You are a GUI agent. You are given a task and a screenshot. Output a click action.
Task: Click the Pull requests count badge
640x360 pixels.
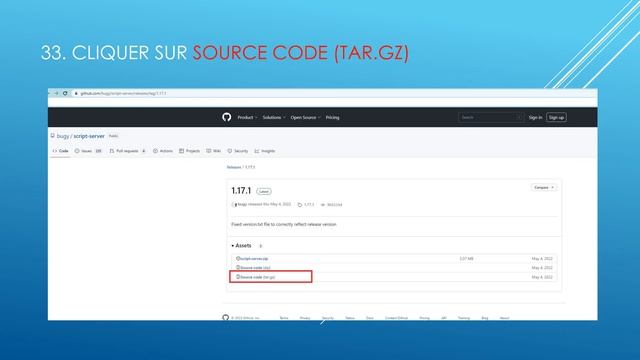coord(143,151)
